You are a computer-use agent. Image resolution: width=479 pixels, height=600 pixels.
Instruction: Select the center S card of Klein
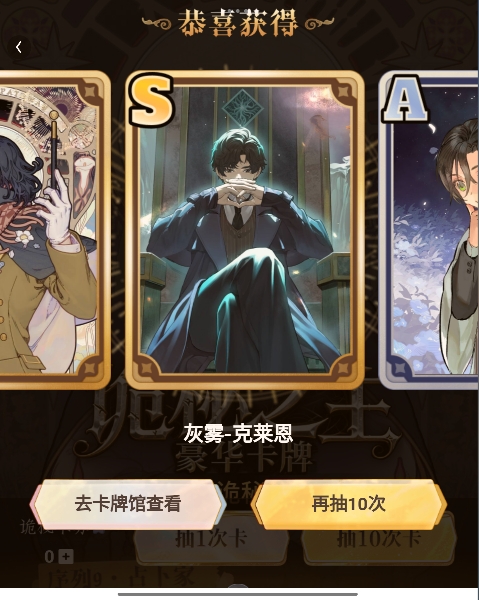tap(245, 230)
